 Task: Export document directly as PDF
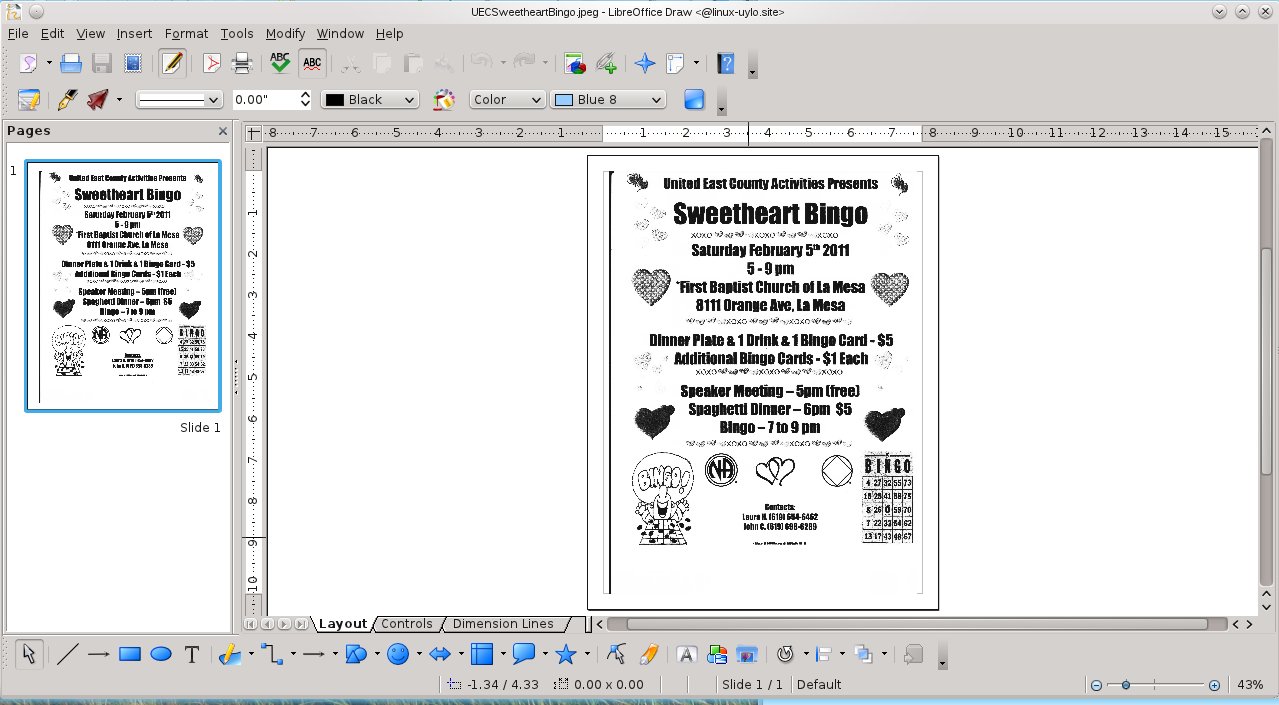(211, 64)
